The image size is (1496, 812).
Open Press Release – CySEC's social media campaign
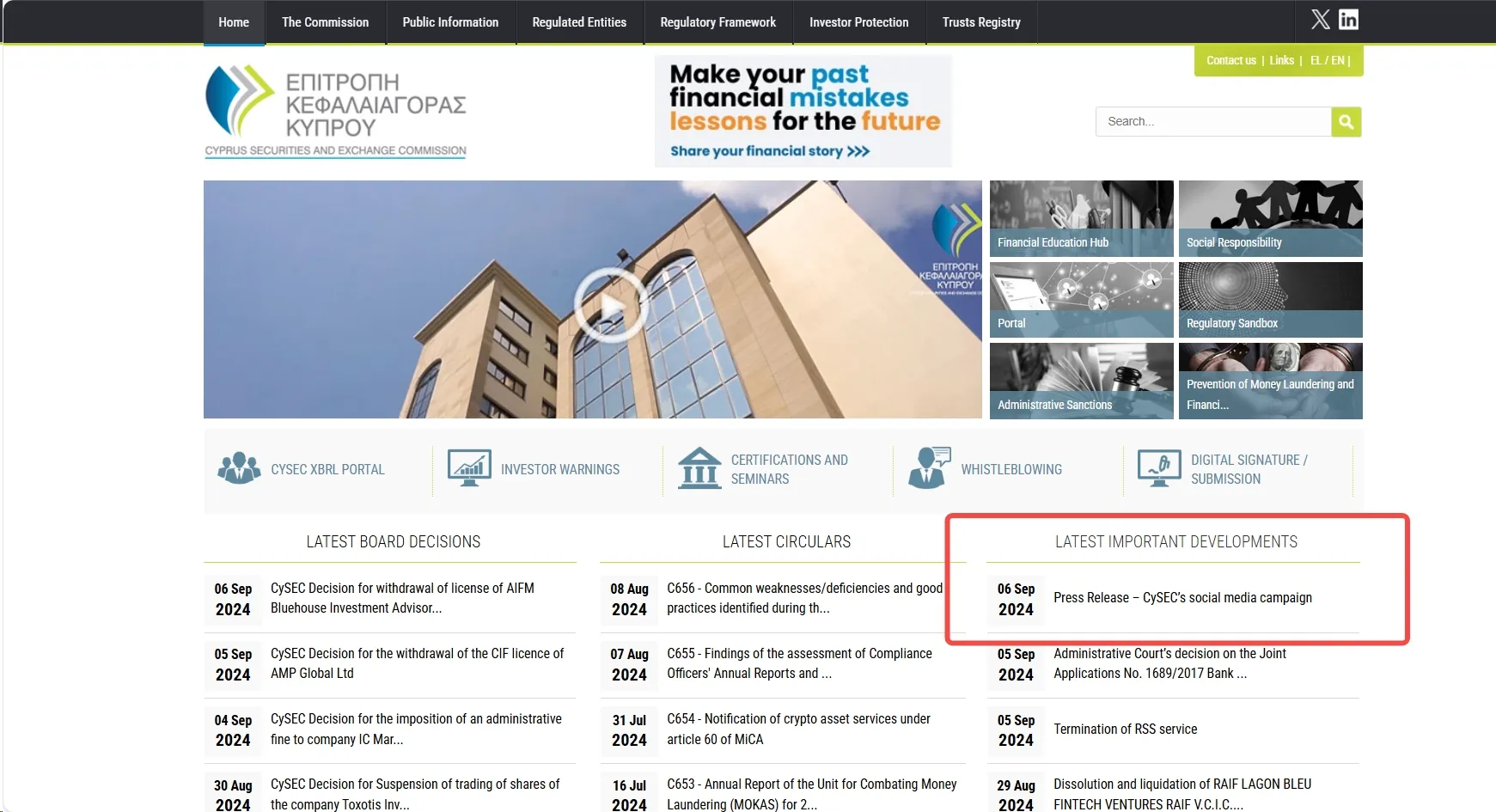(1183, 598)
